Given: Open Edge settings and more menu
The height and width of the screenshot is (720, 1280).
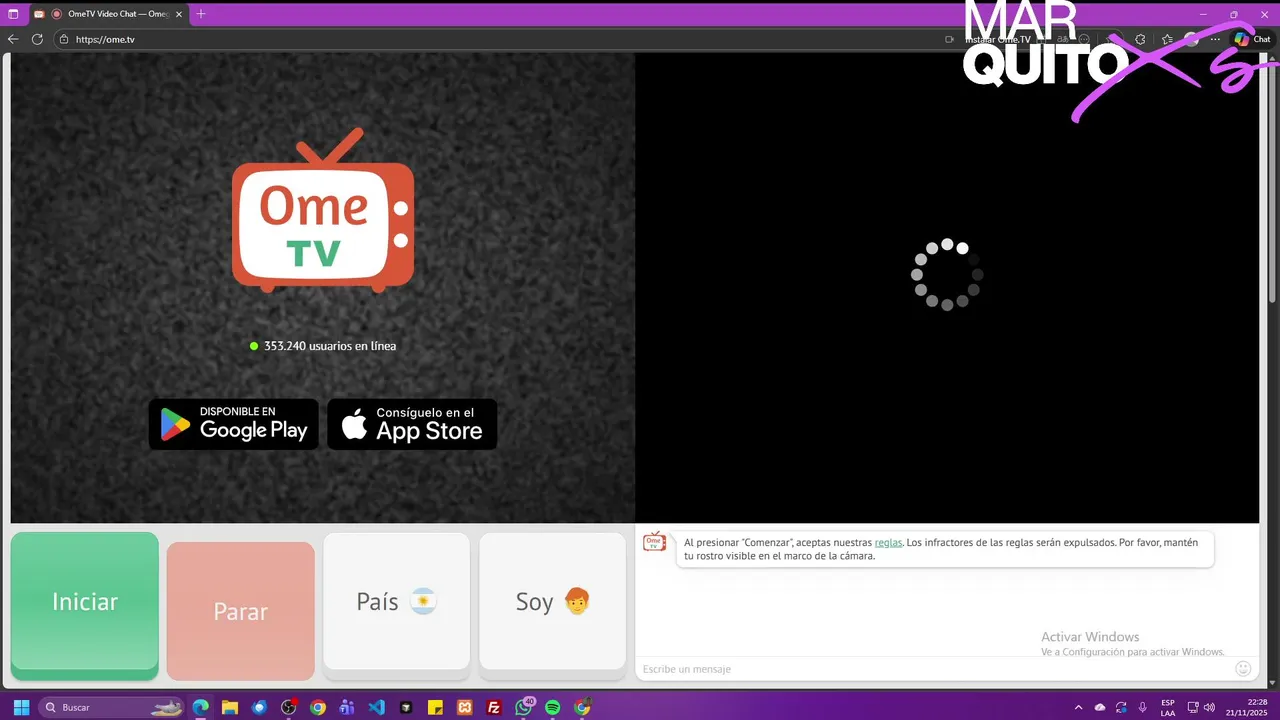Looking at the screenshot, I should point(1216,39).
